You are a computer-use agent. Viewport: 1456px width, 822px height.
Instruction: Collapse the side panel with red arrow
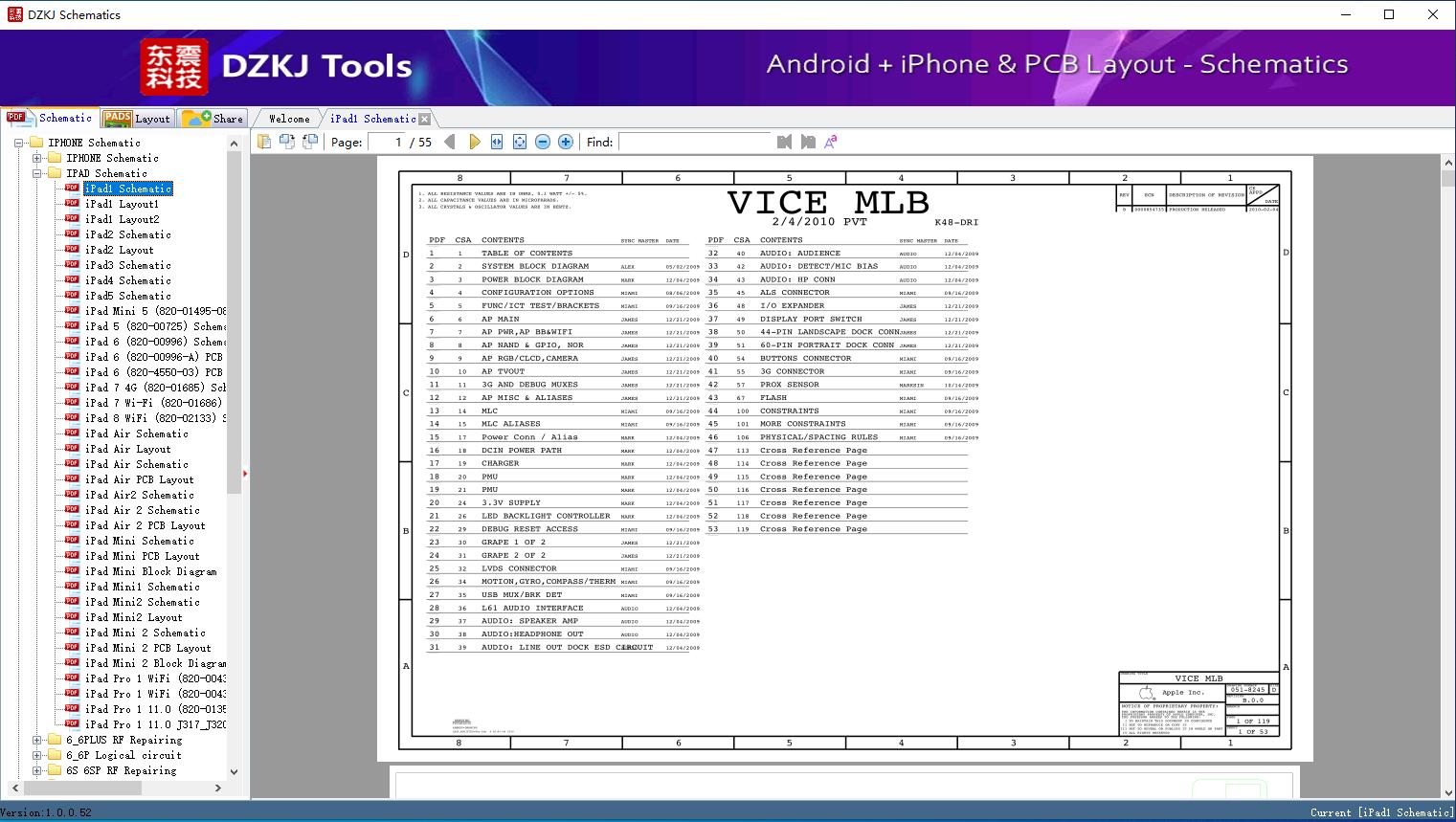pos(246,473)
